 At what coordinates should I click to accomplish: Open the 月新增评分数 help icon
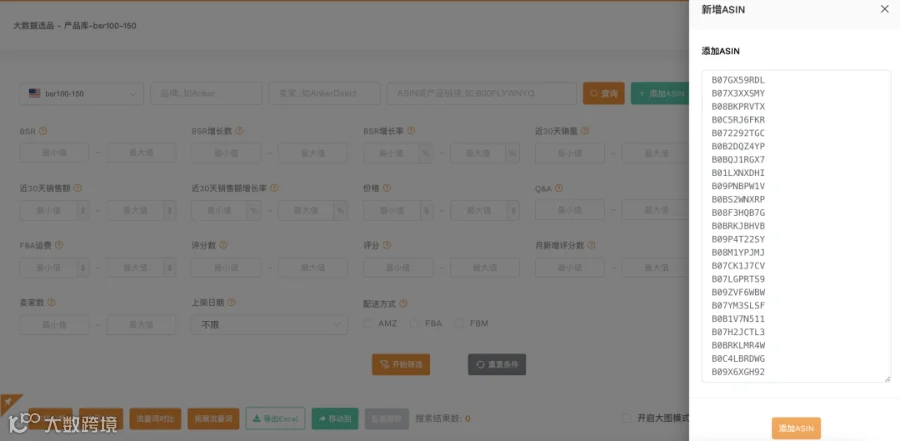pos(591,245)
